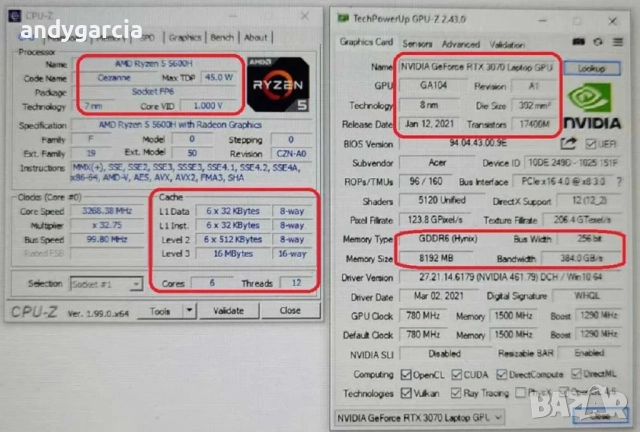640x432 pixels.
Task: Click the CPU-Z title bar app icon
Action: tap(15, 16)
